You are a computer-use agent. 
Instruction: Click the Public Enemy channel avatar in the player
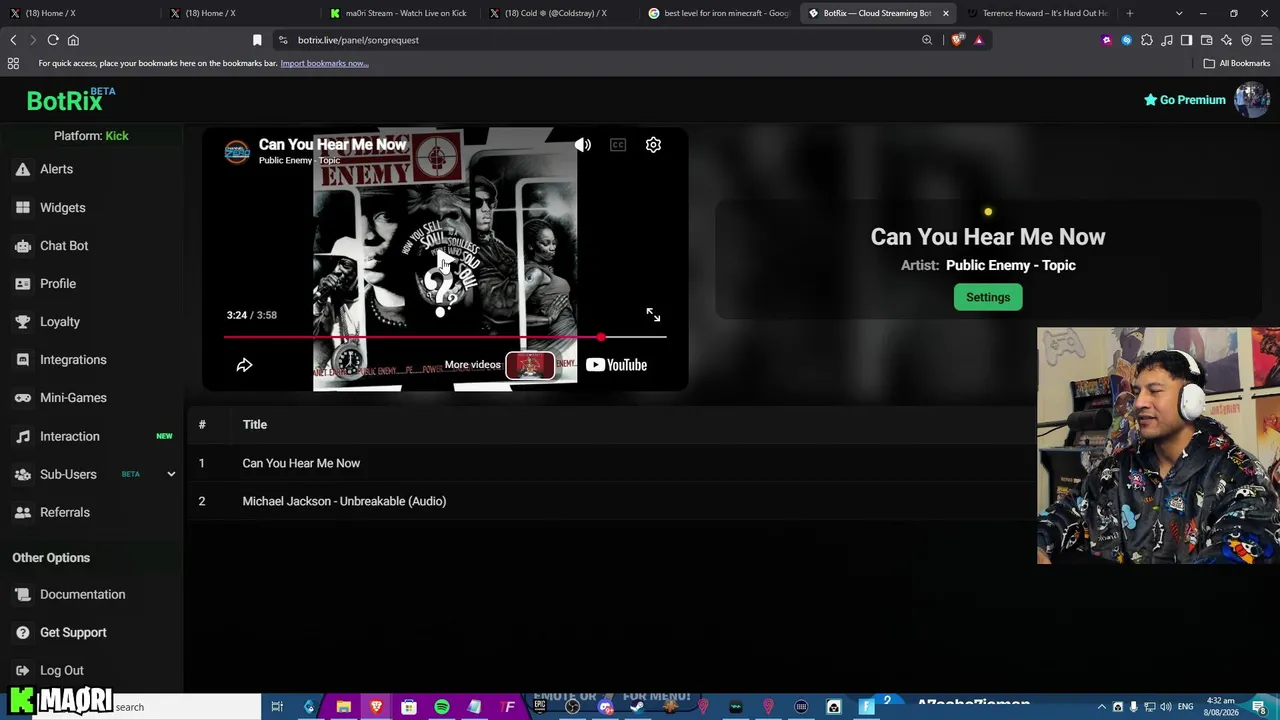click(237, 152)
